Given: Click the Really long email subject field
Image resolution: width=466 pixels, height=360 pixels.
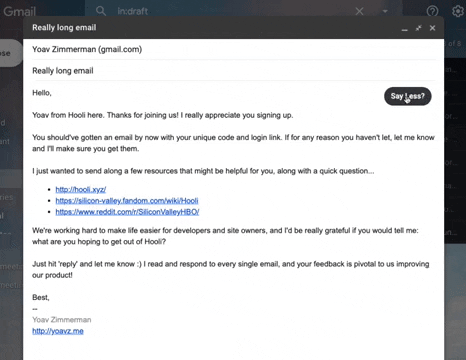Looking at the screenshot, I should pyautogui.click(x=233, y=71).
